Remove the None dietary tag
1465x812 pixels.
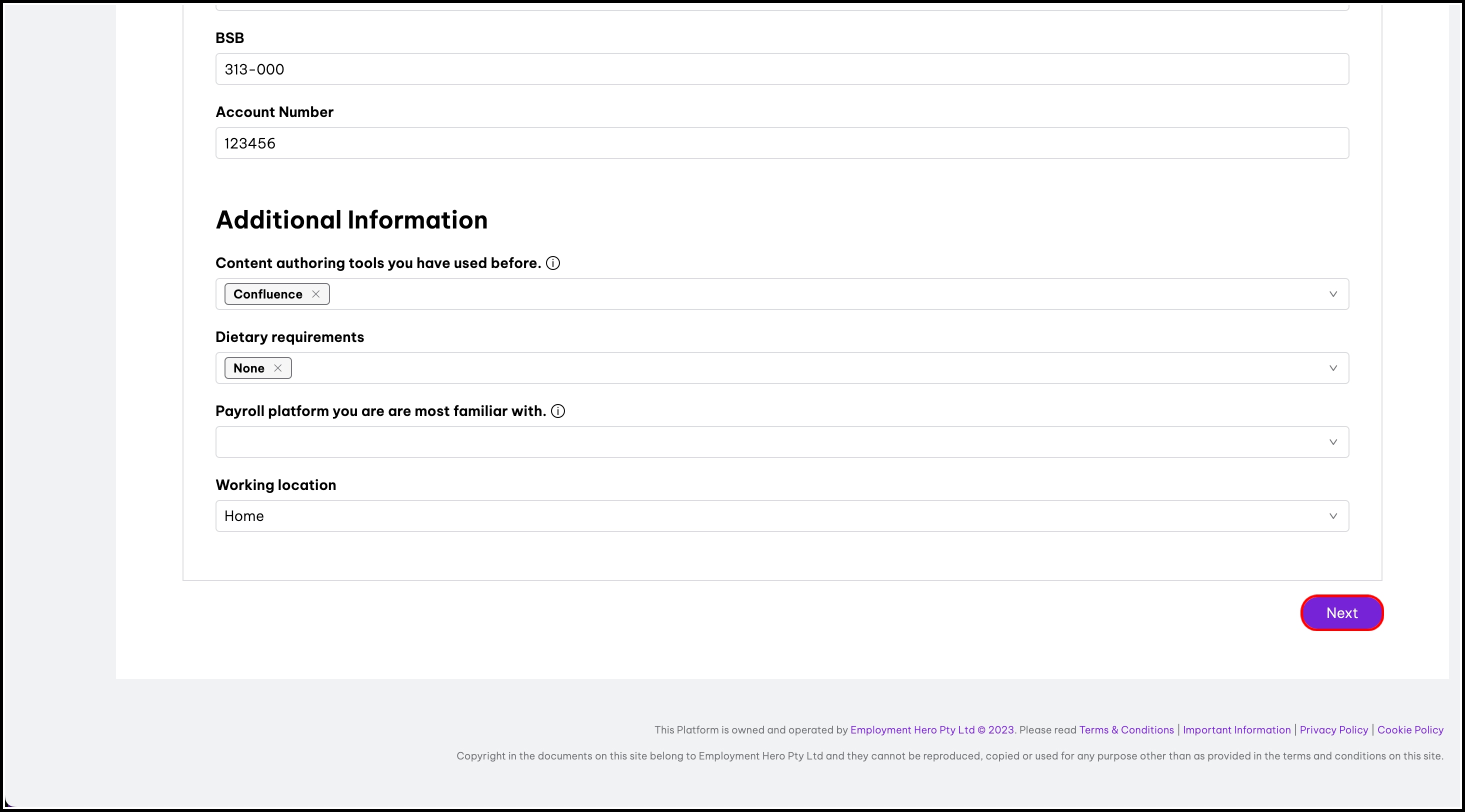[x=277, y=368]
